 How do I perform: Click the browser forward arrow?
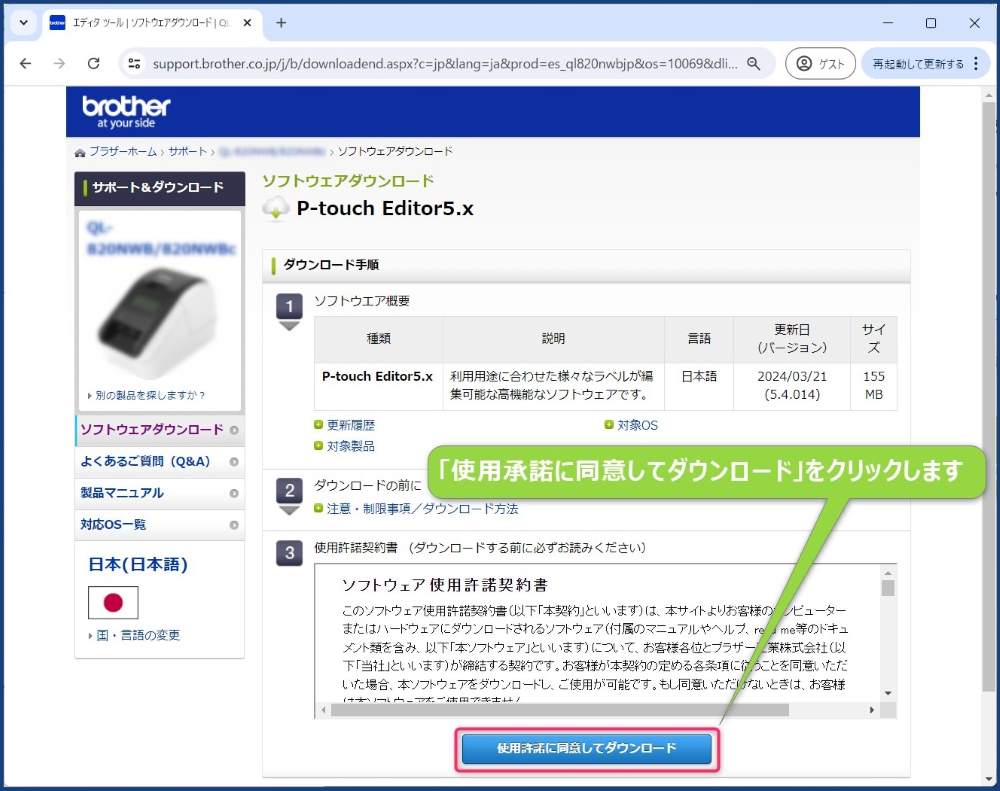pos(59,63)
